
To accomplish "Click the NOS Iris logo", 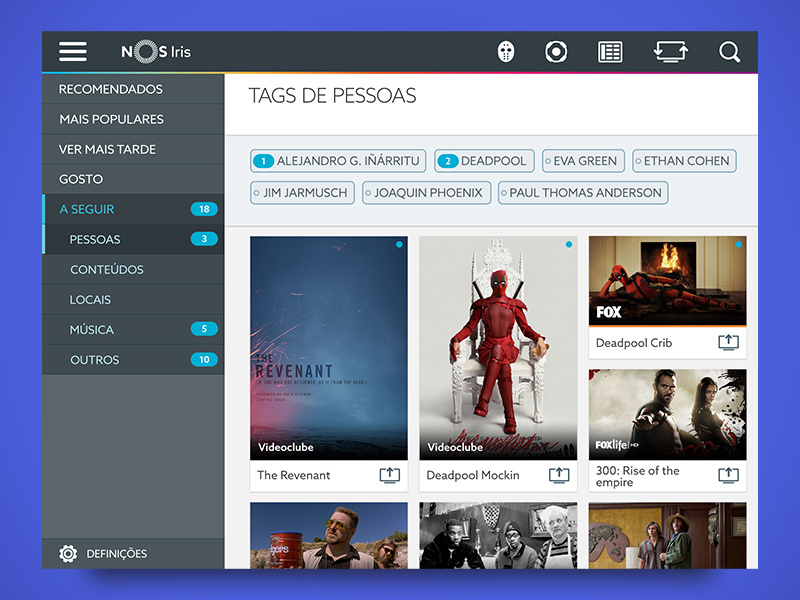I will click(156, 52).
